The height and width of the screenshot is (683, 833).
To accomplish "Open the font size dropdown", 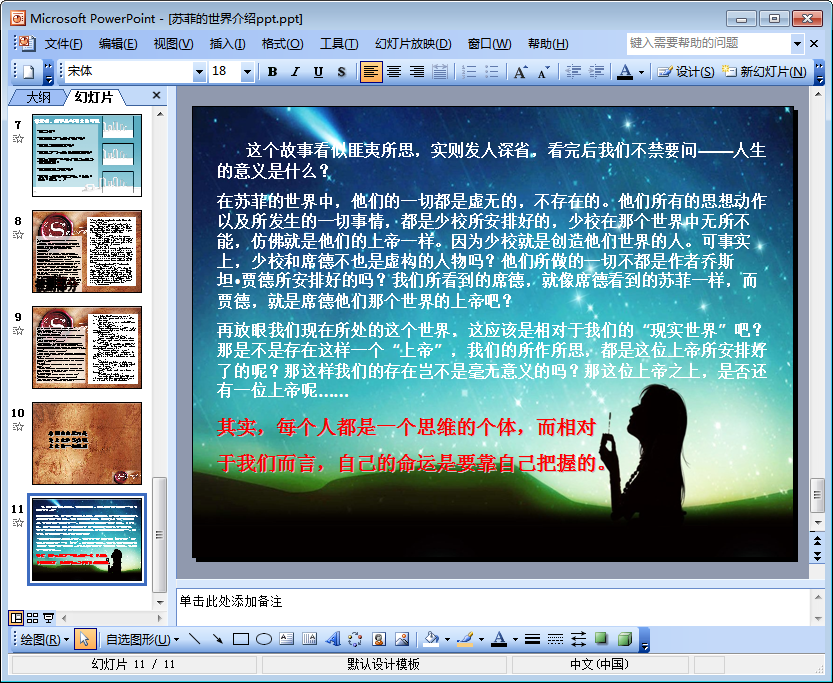I will (x=247, y=72).
